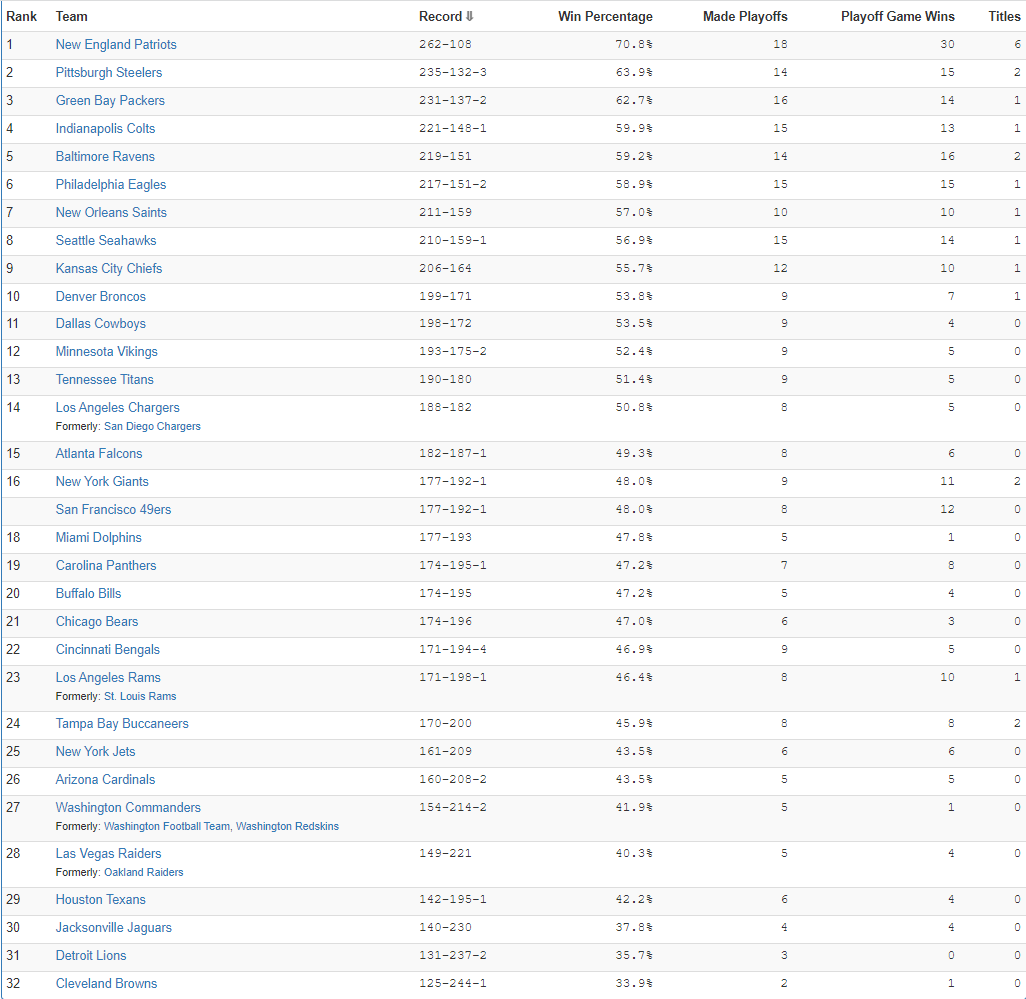Open the New York Giants link
This screenshot has width=1026, height=999.
[102, 482]
